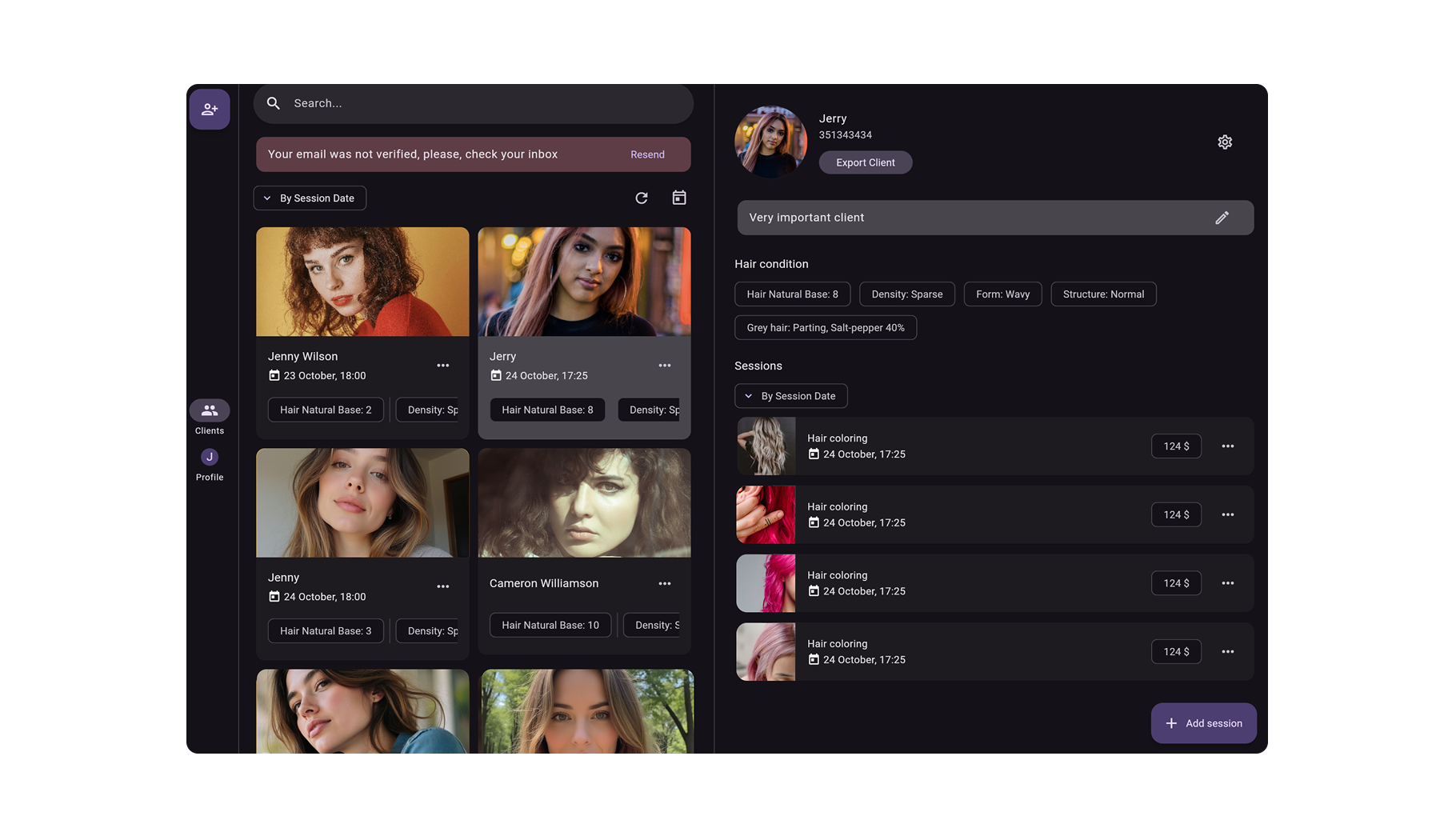Click the refresh clients list icon
The width and height of the screenshot is (1452, 840).
coord(641,198)
